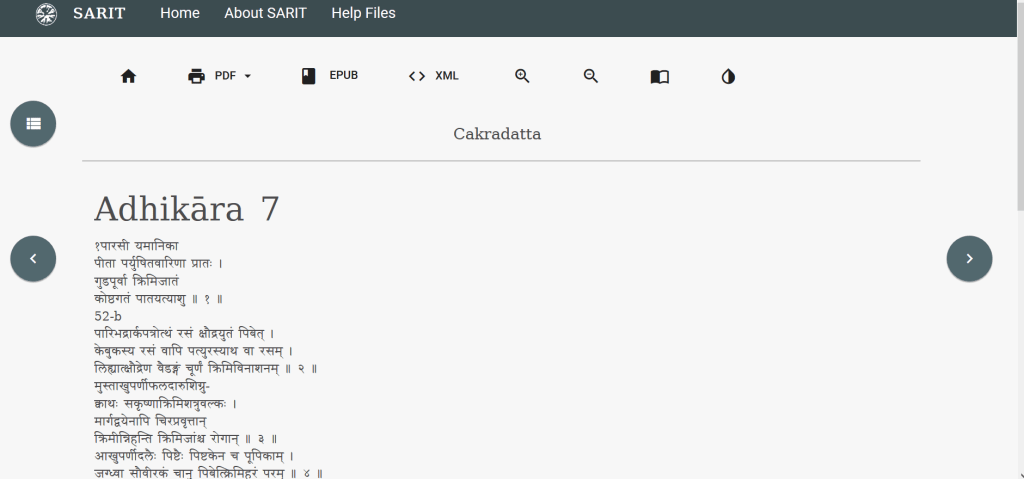
Task: Go to the toolbar home icon
Action: coord(128,76)
